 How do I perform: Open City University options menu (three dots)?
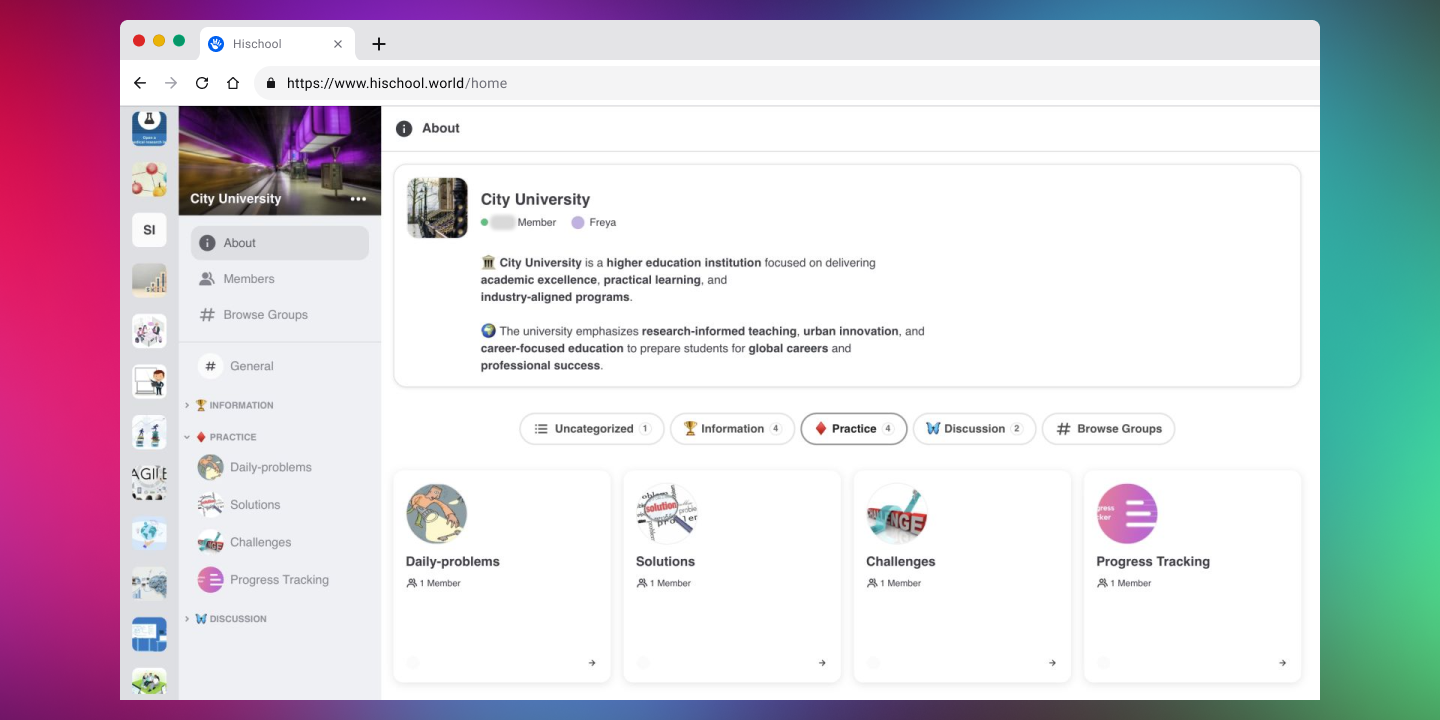tap(358, 199)
